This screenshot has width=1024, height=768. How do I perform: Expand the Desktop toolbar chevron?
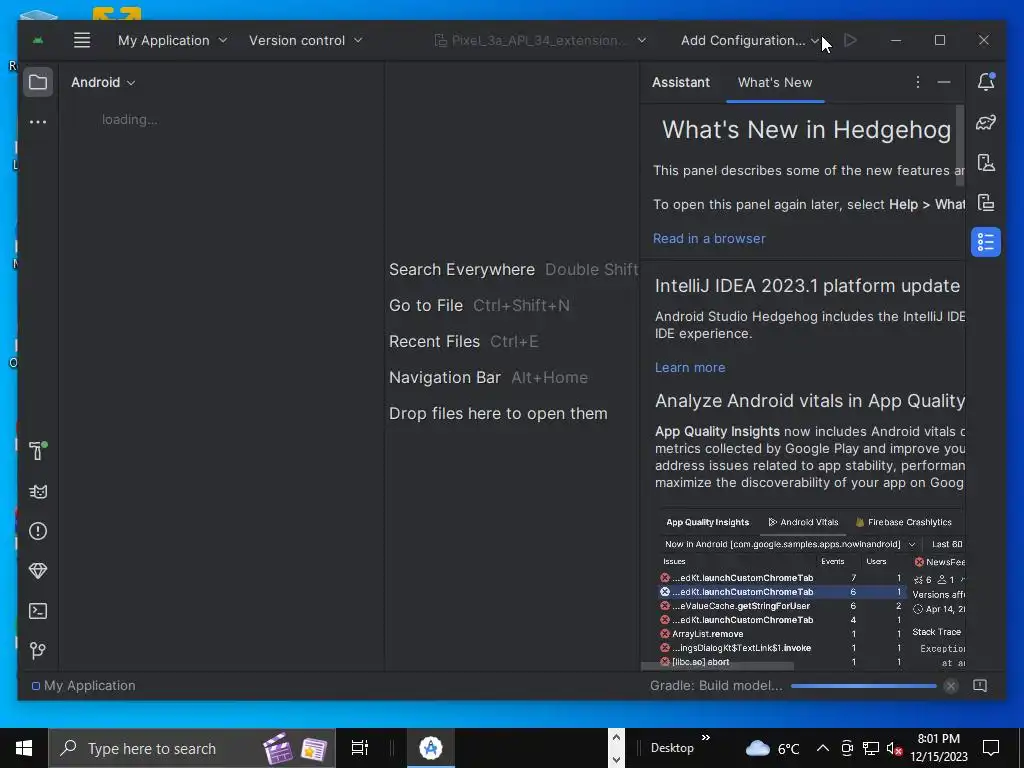(x=706, y=737)
